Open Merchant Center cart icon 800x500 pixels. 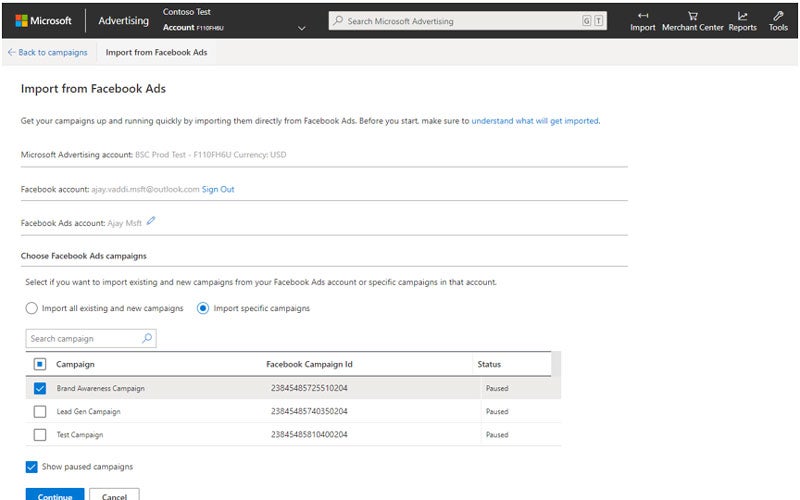[692, 16]
